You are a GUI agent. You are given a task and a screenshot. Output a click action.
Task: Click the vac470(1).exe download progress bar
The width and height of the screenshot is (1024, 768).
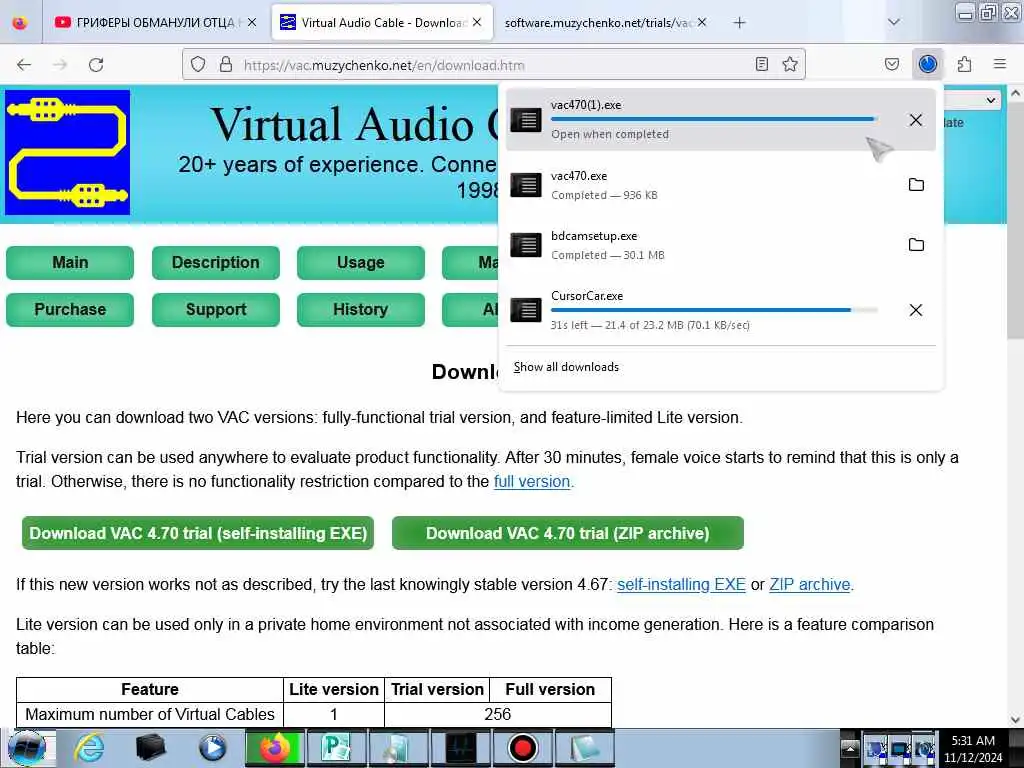714,119
